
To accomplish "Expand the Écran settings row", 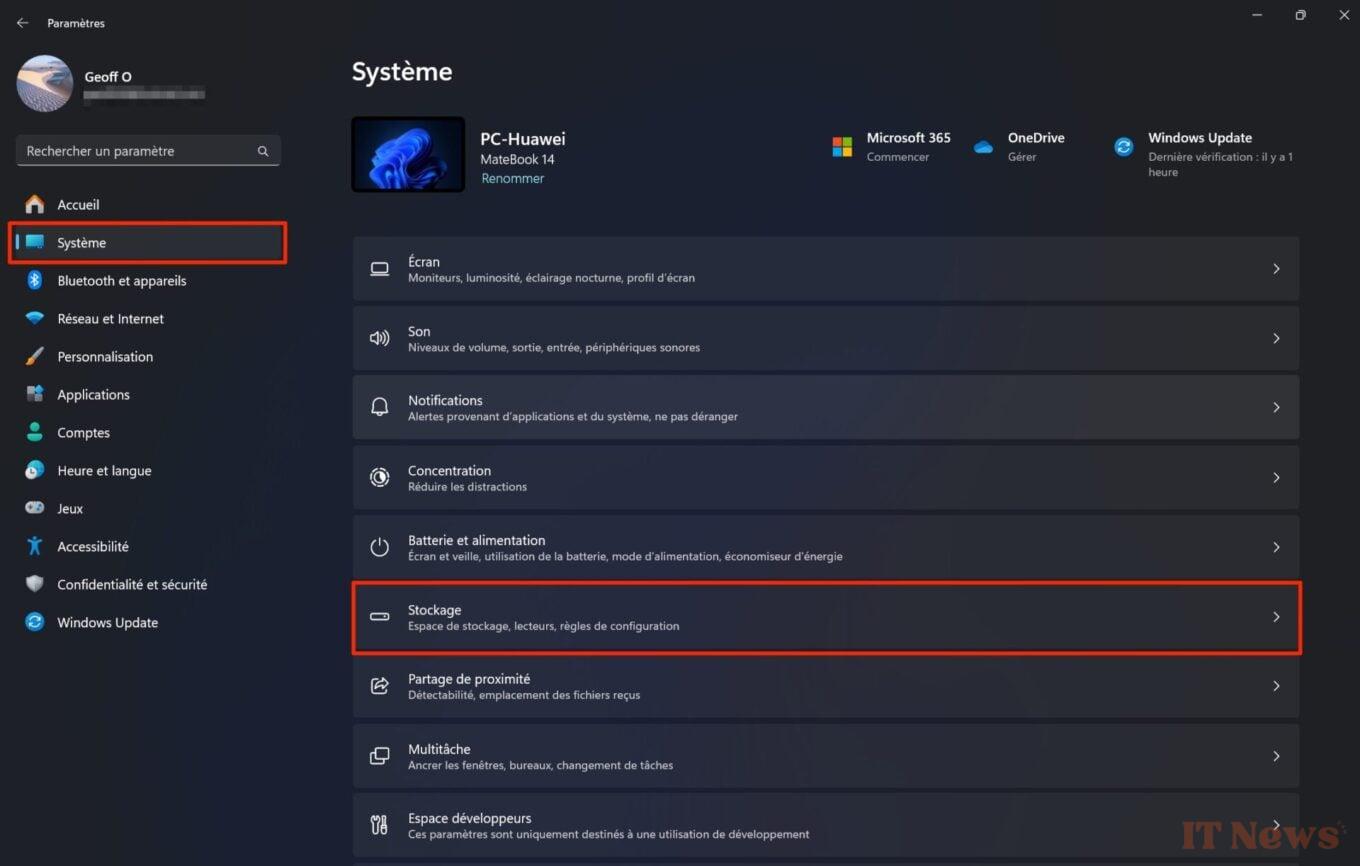I will pyautogui.click(x=1276, y=268).
